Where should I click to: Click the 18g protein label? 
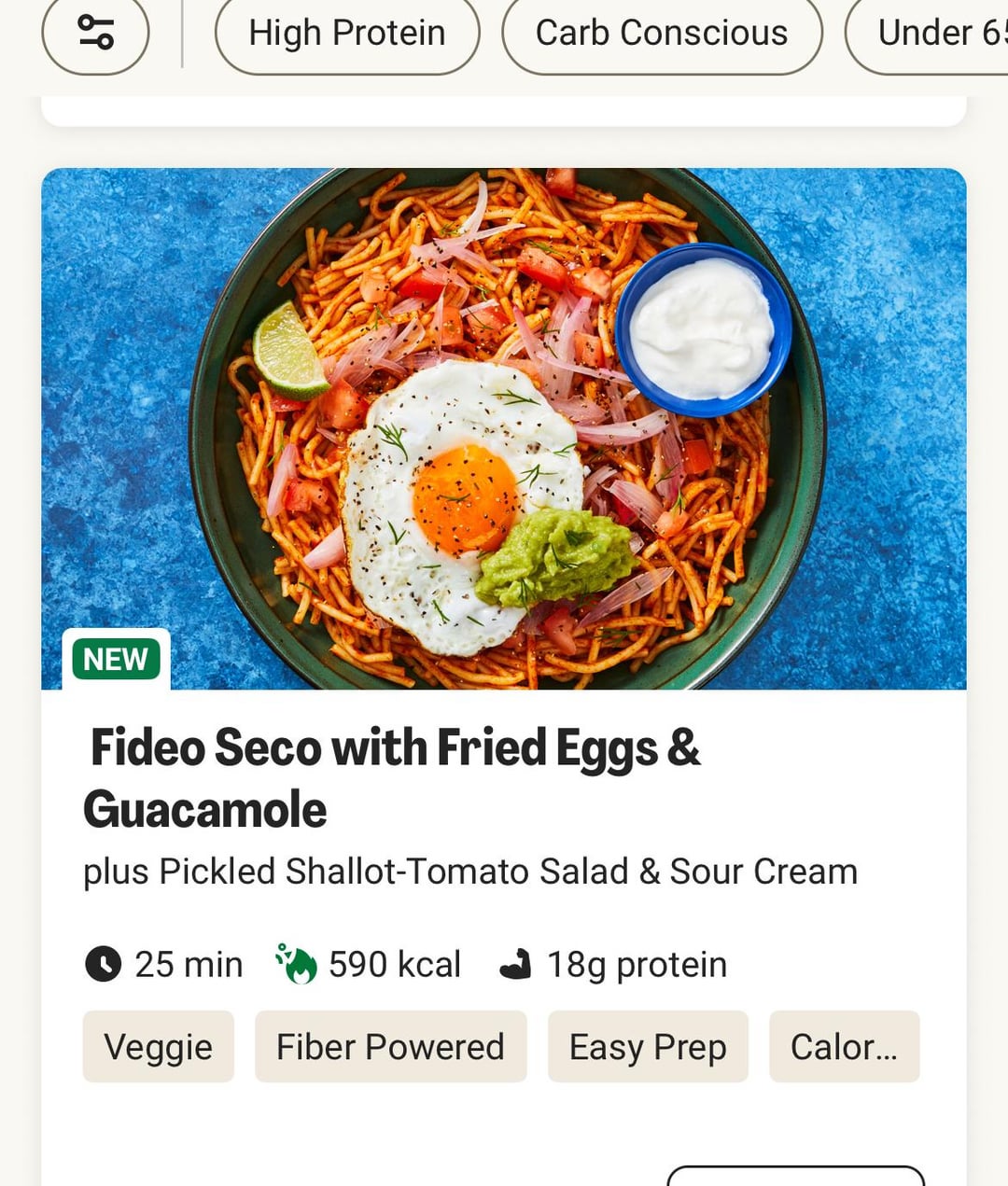[637, 965]
